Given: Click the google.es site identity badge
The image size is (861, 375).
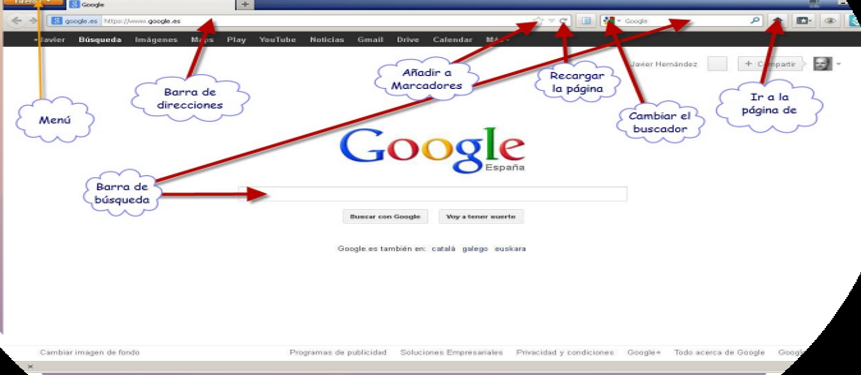Looking at the screenshot, I should click(73, 21).
